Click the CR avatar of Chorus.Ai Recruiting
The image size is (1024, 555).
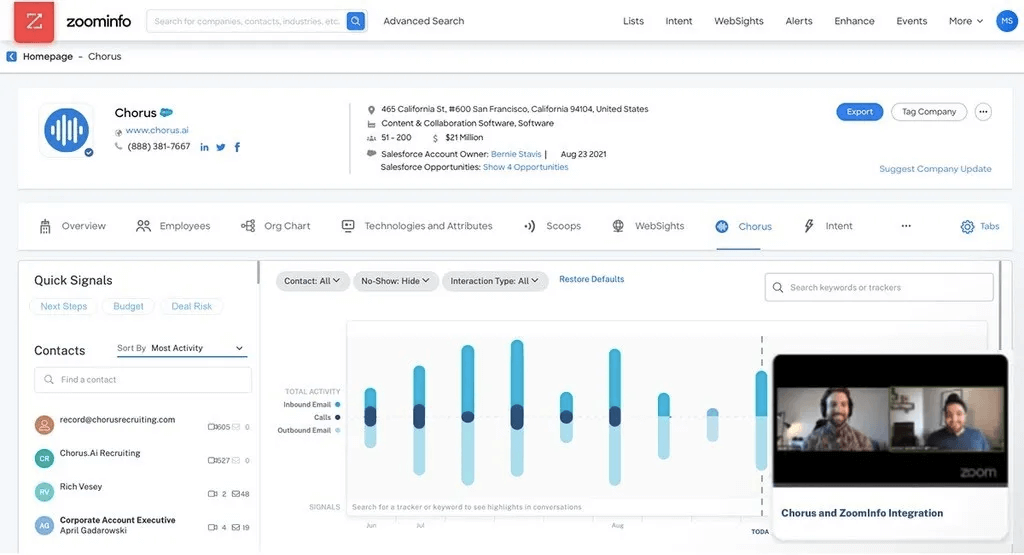44,458
